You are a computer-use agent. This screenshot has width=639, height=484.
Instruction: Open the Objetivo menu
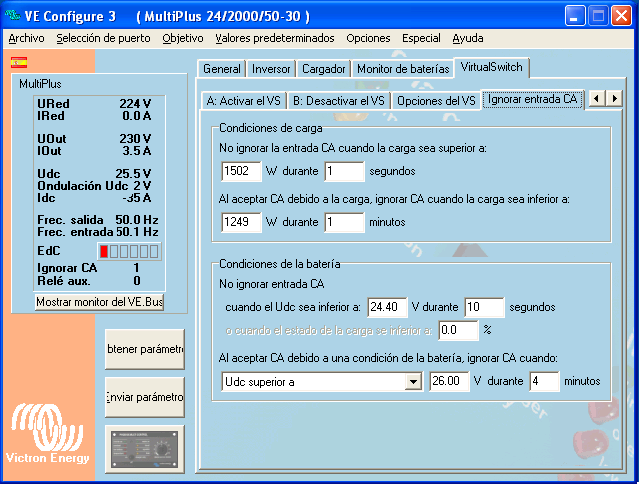click(x=183, y=38)
